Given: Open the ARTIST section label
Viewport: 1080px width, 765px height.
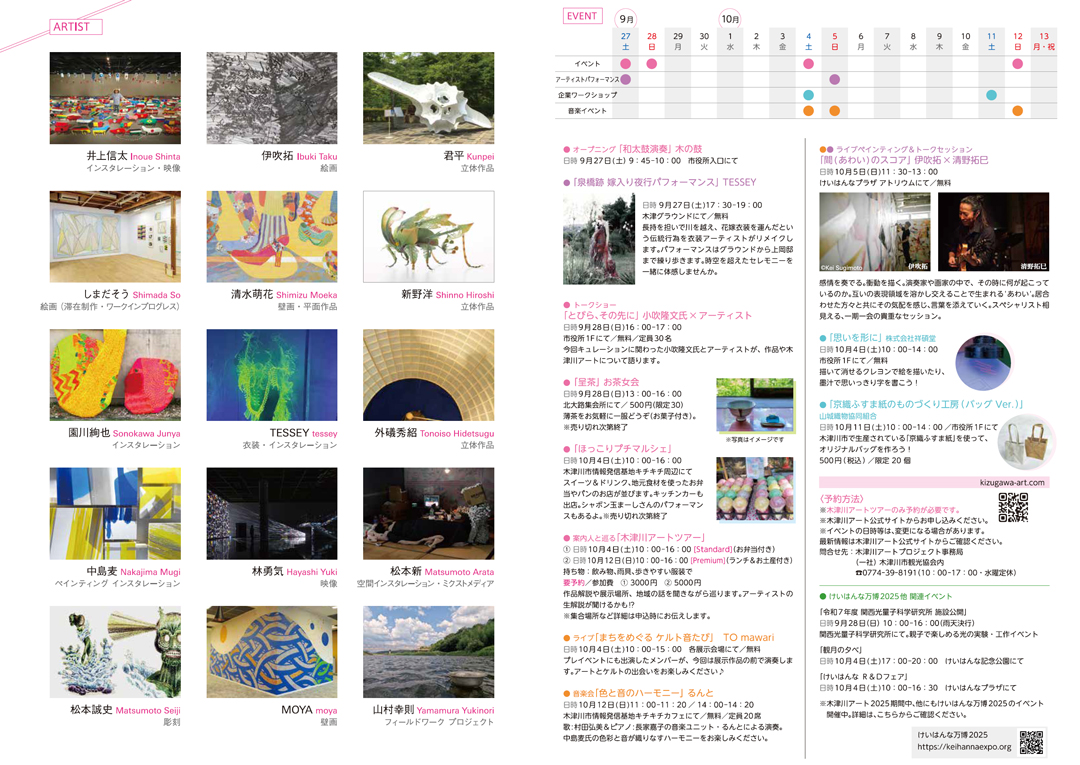Looking at the screenshot, I should (x=76, y=27).
